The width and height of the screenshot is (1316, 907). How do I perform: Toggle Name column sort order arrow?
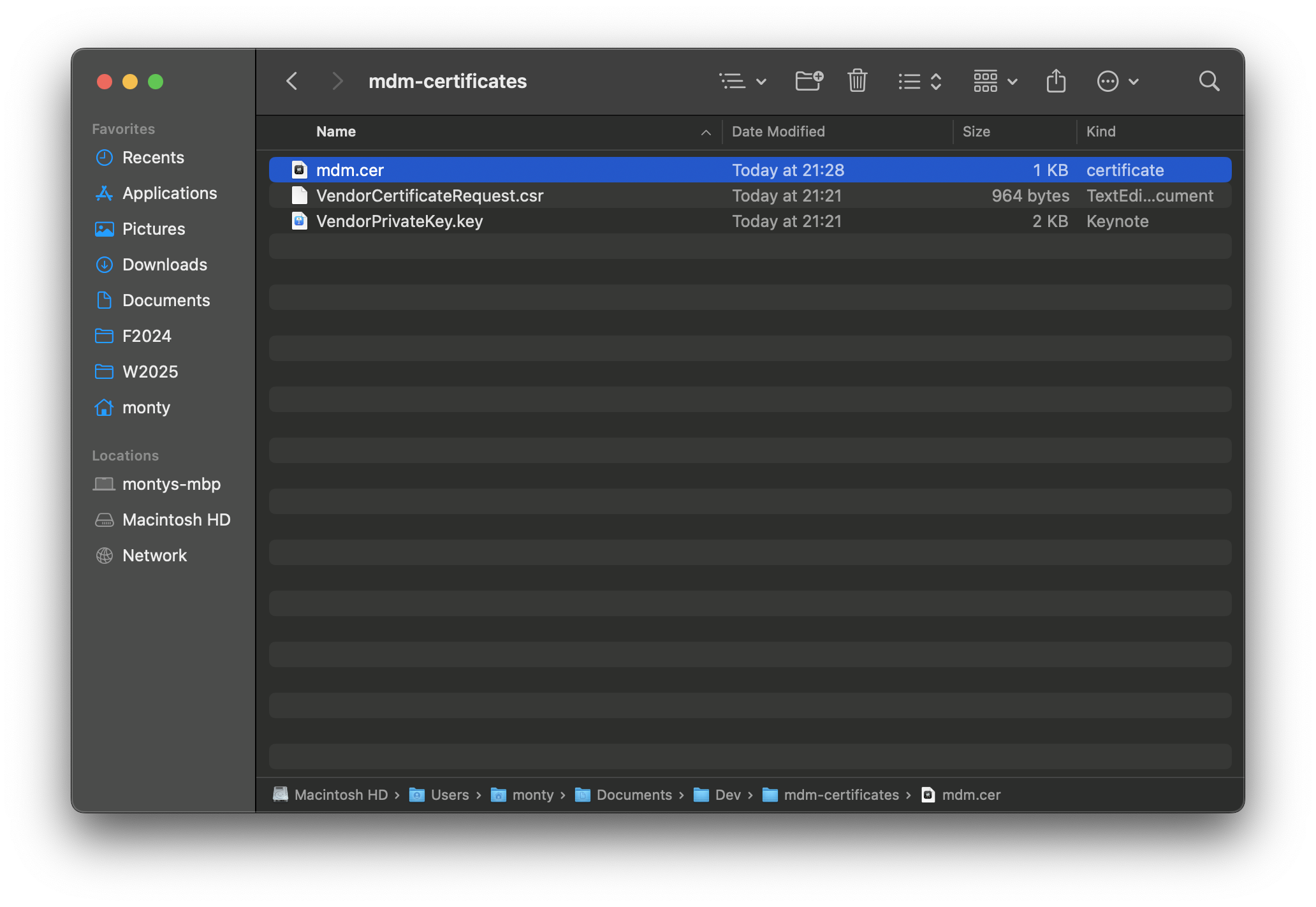click(x=706, y=132)
